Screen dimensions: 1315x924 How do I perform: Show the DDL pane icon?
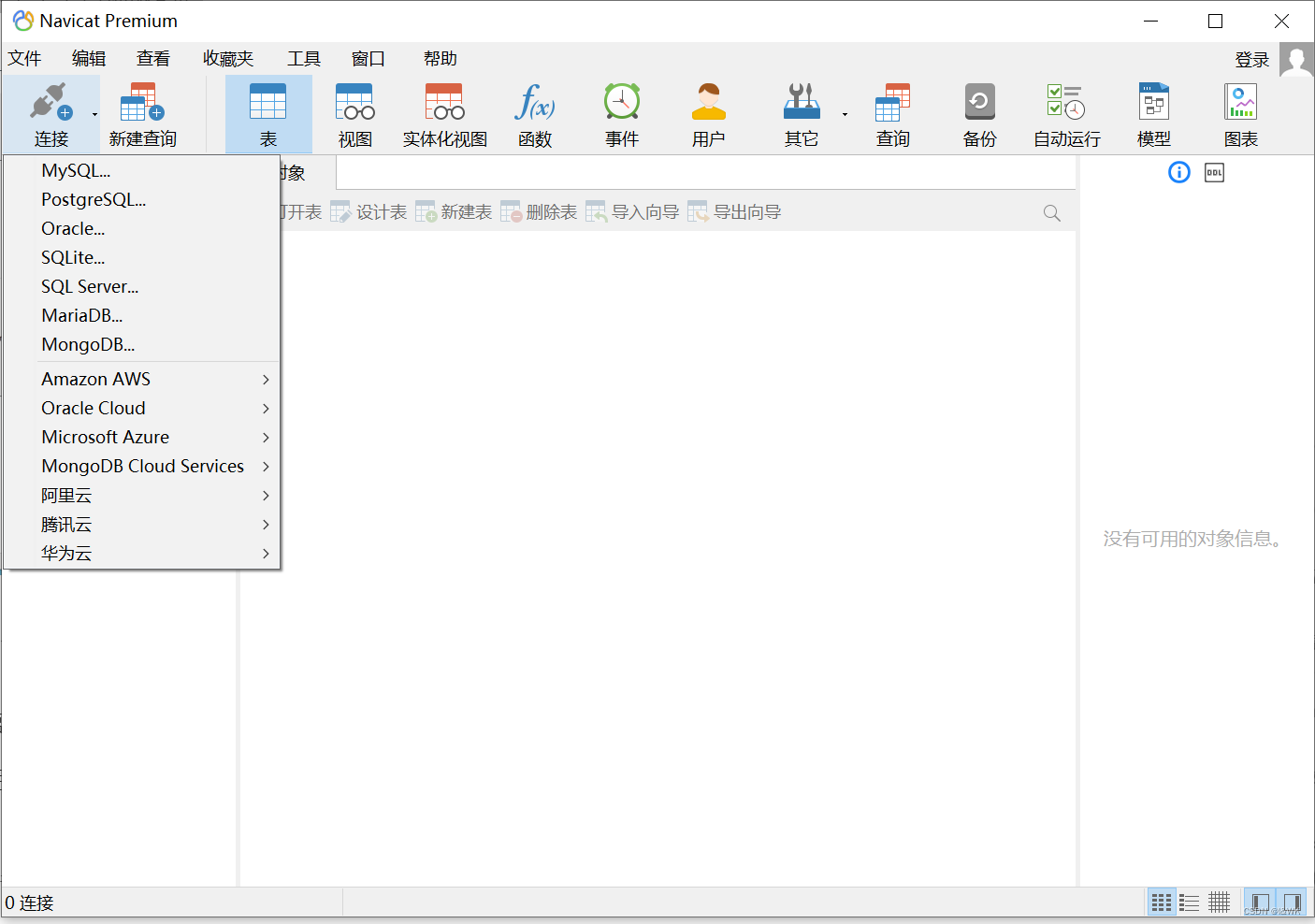[1214, 172]
